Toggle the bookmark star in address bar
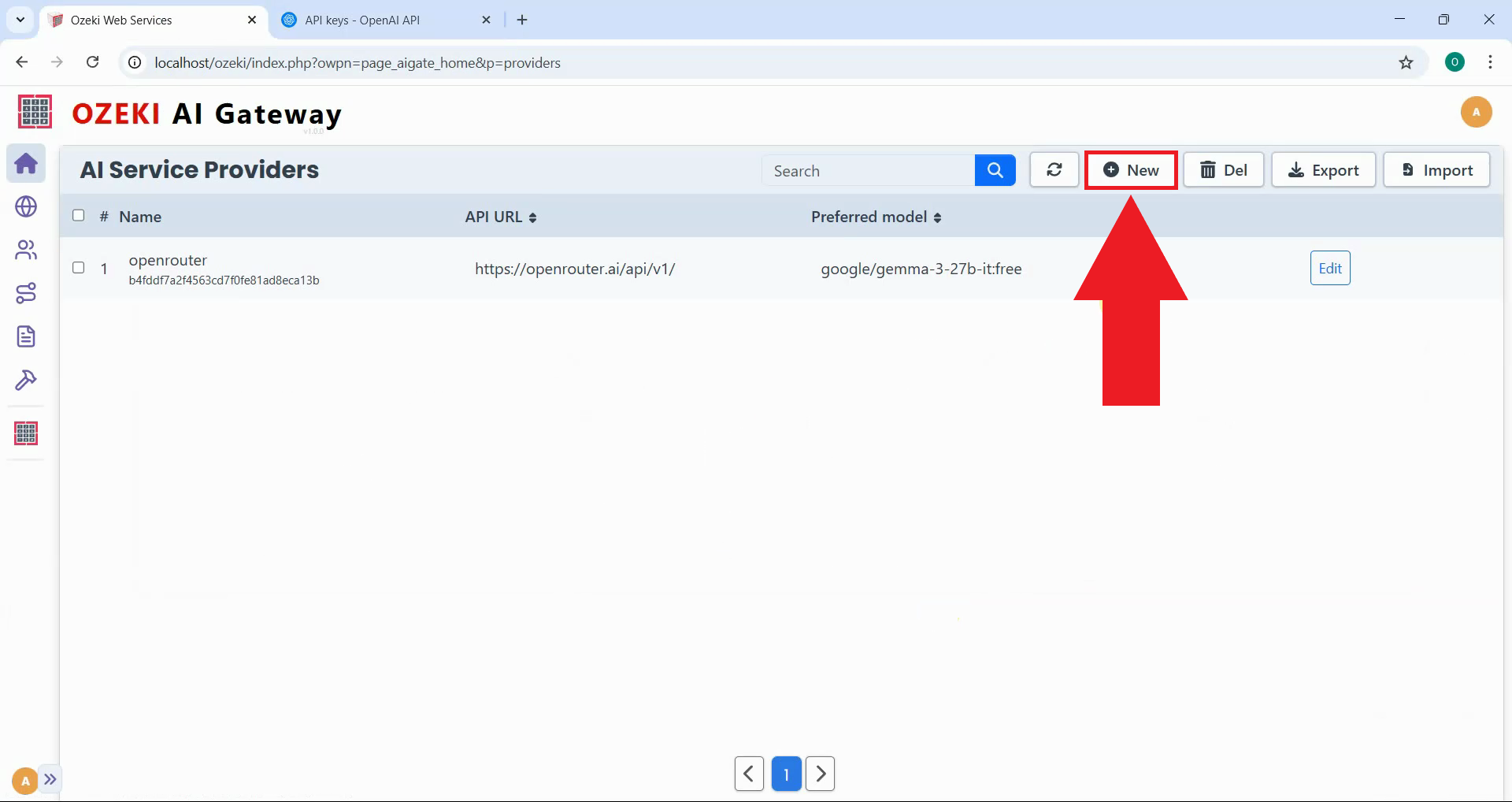 1406,62
